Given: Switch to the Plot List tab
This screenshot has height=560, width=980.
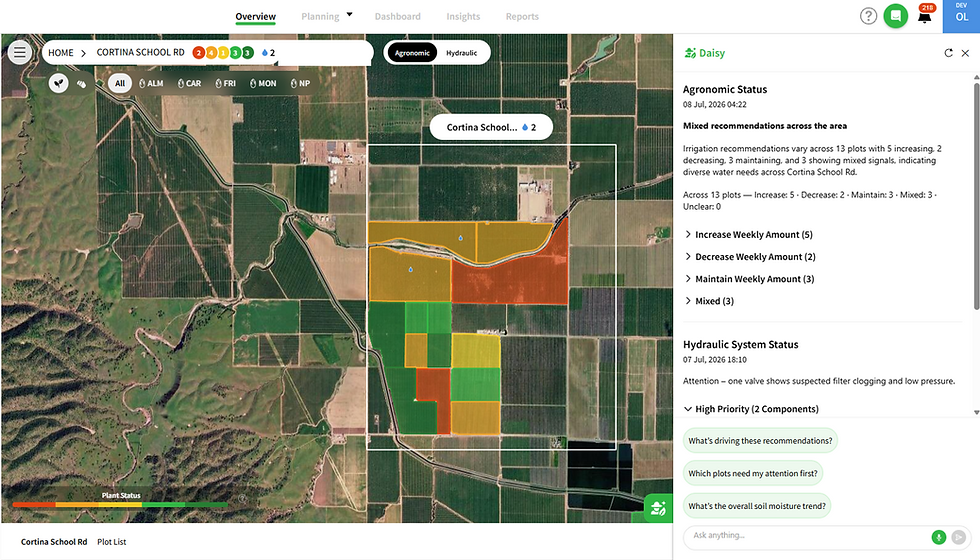Looking at the screenshot, I should [111, 542].
